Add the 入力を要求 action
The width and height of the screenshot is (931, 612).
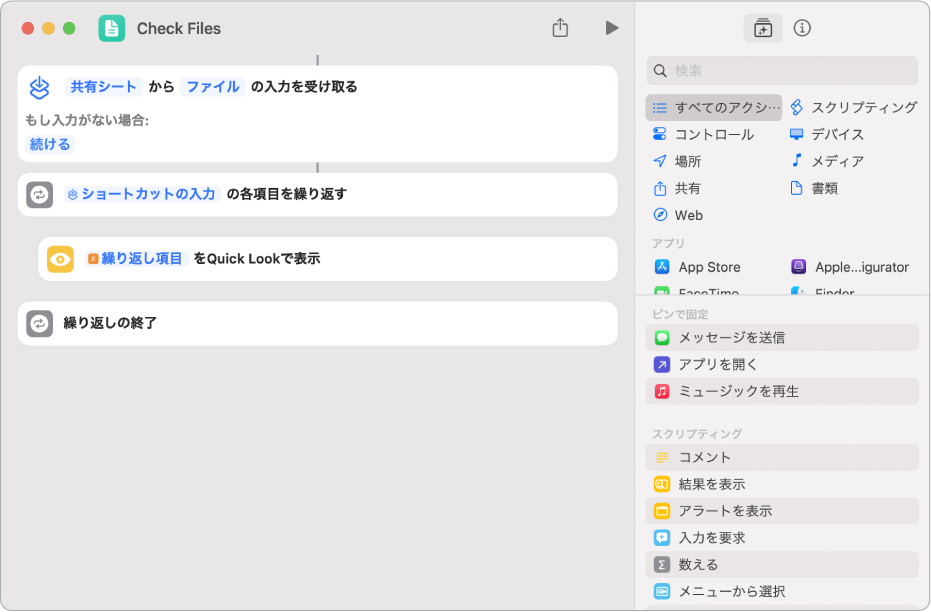(x=782, y=538)
